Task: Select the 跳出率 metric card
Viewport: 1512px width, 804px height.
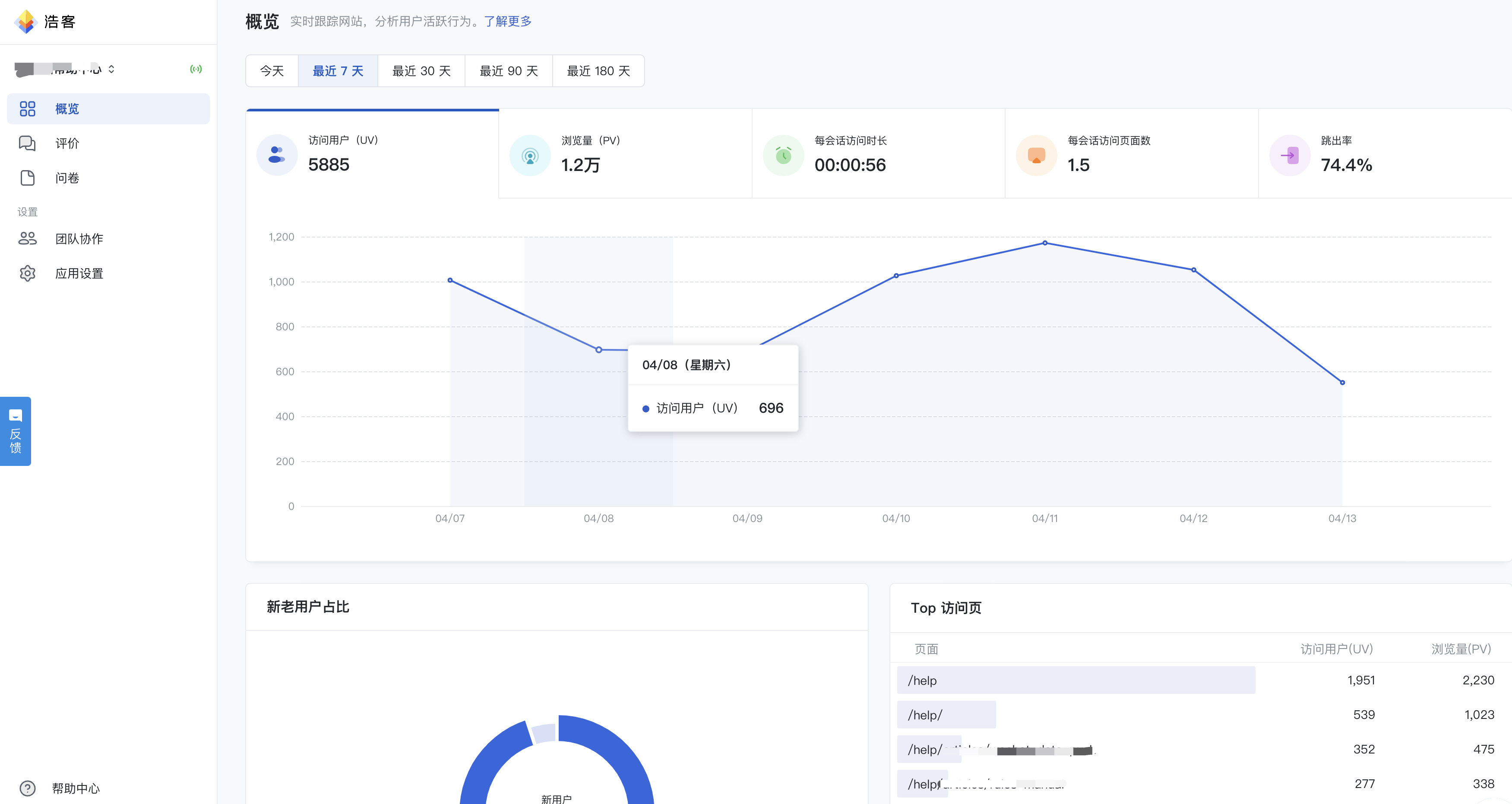Action: click(x=1385, y=154)
